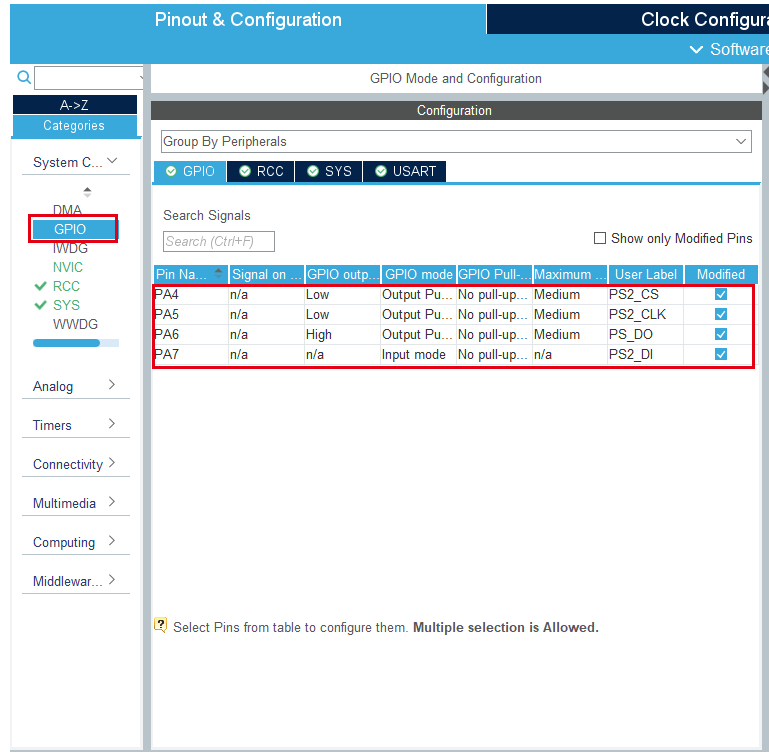This screenshot has height=754, width=769.
Task: Toggle Modified checkbox for PA4 row
Action: pos(720,294)
